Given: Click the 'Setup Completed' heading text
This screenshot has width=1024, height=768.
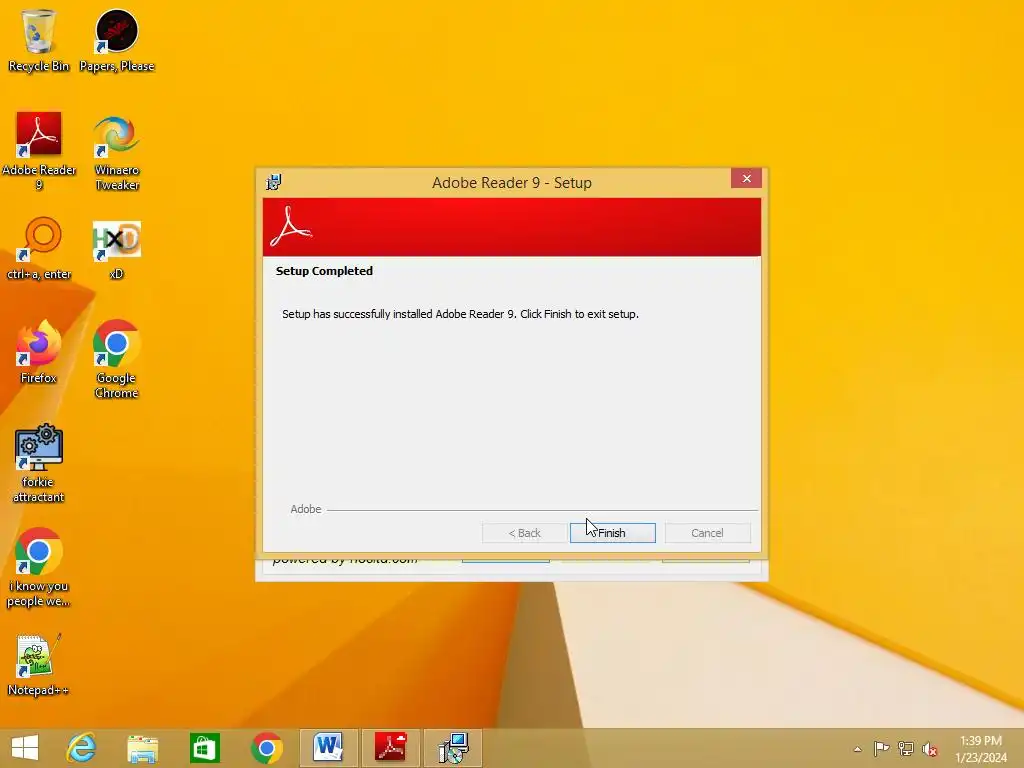Looking at the screenshot, I should tap(324, 271).
